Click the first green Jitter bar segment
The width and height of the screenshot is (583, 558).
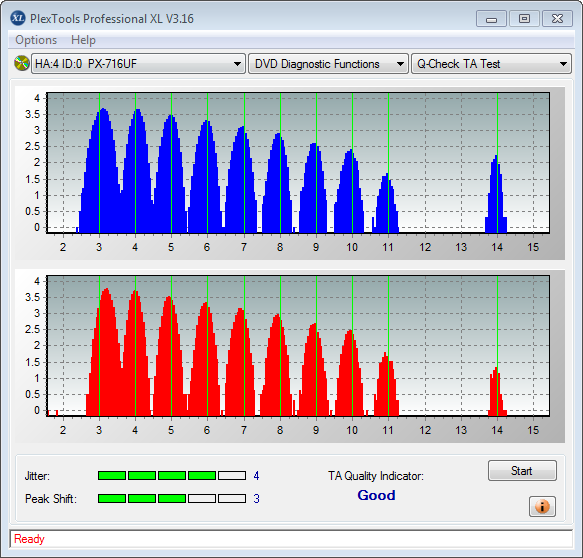point(112,475)
